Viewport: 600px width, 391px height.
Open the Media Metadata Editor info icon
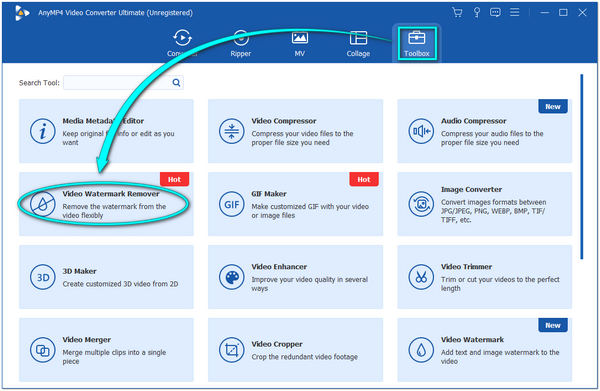[x=42, y=131]
